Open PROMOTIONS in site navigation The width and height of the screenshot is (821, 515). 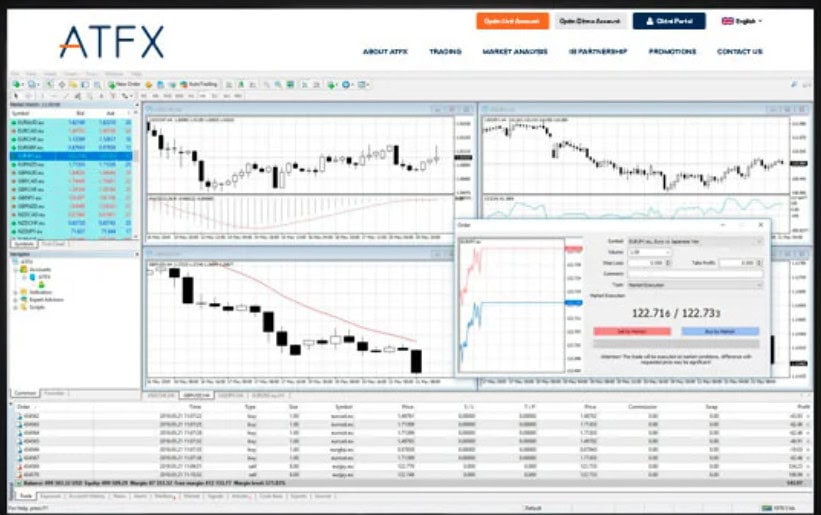click(x=672, y=51)
